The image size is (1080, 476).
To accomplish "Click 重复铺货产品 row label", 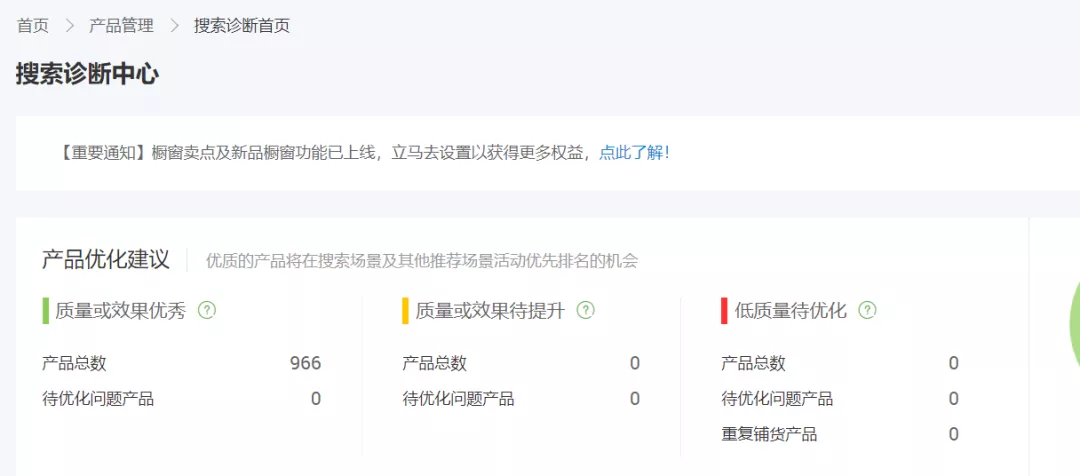I will click(769, 435).
